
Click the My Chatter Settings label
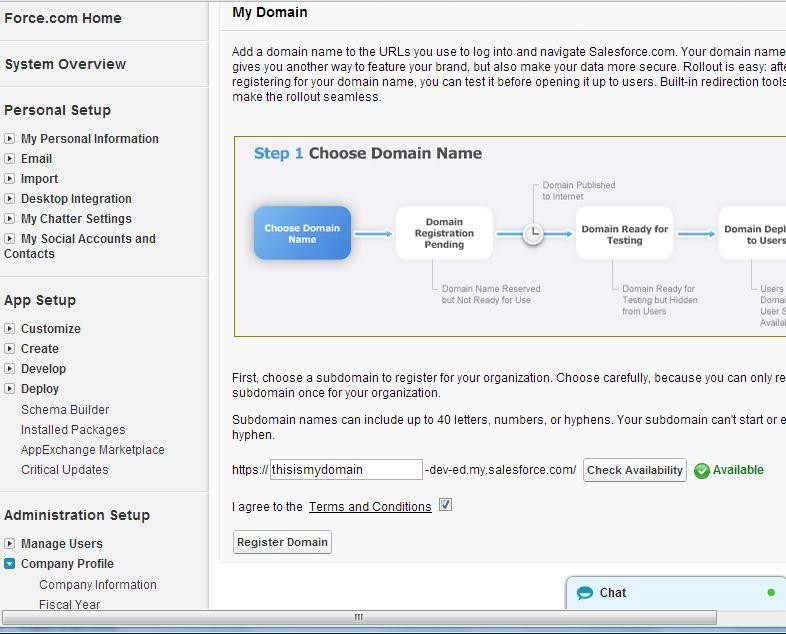coord(76,219)
